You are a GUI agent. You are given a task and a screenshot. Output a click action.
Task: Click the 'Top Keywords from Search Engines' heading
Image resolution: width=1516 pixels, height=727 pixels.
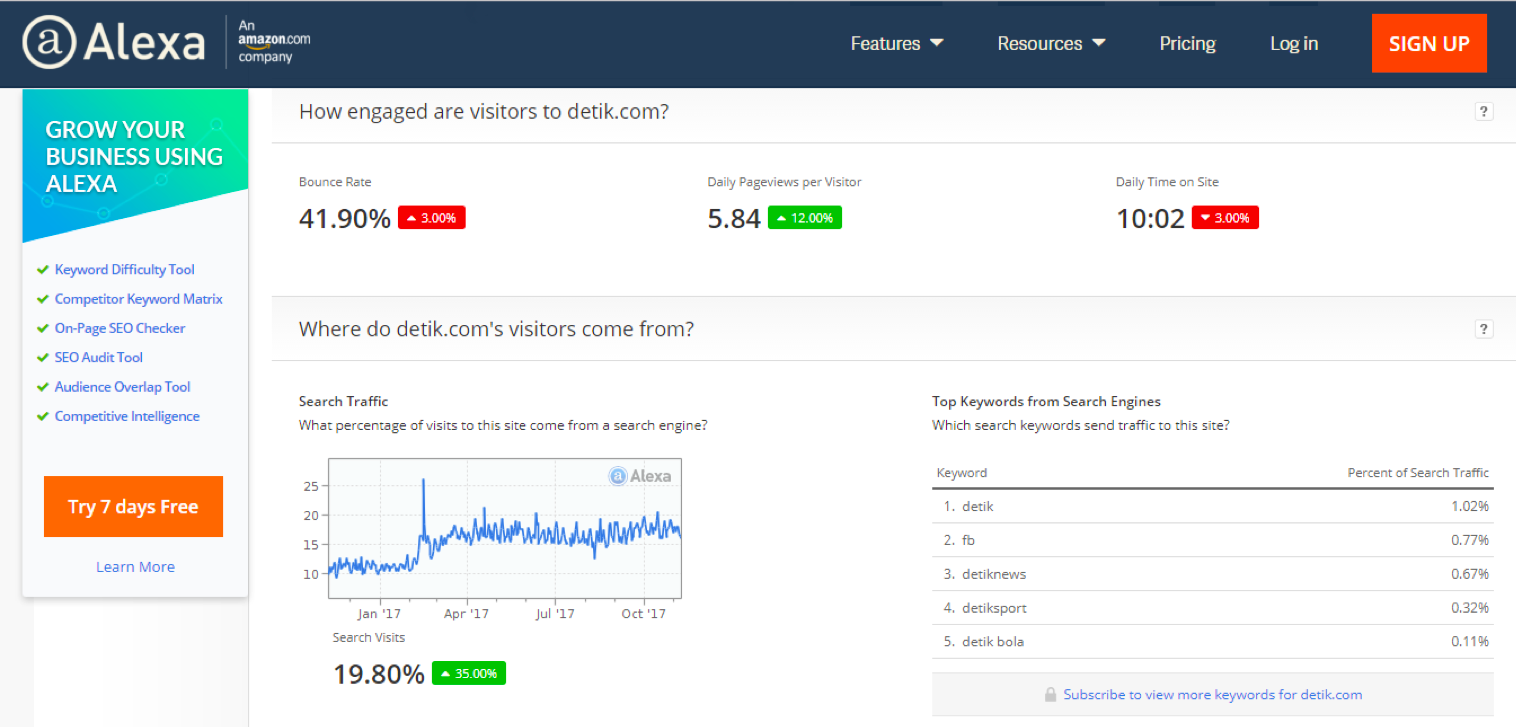[1046, 401]
